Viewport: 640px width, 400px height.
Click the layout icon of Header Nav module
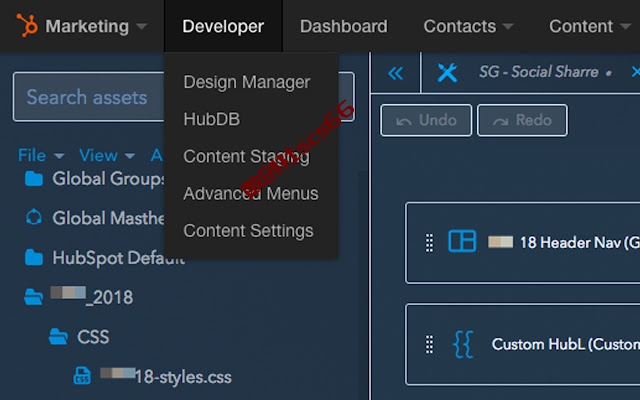pos(462,241)
